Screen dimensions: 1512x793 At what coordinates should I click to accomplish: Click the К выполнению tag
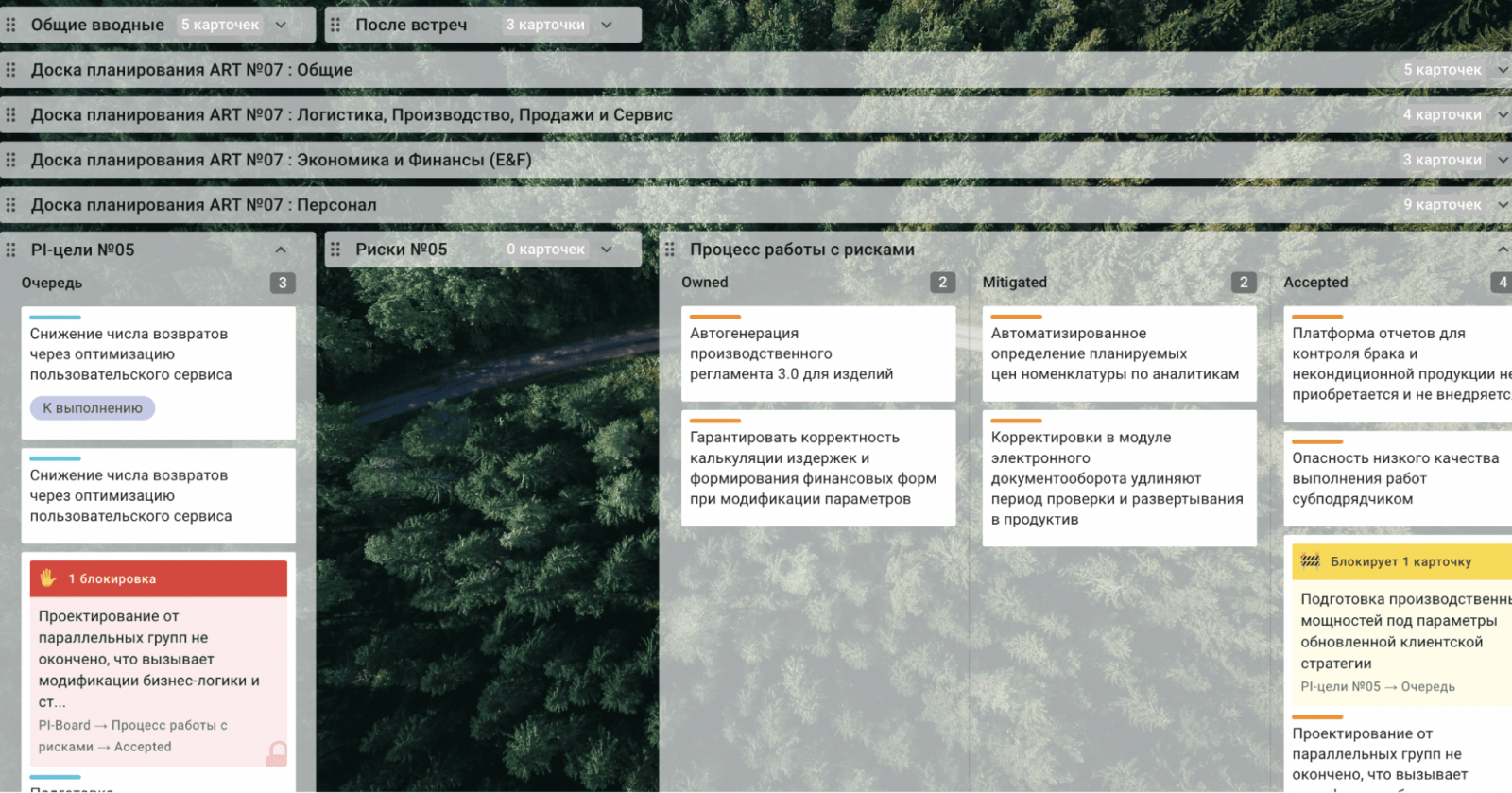tap(93, 408)
